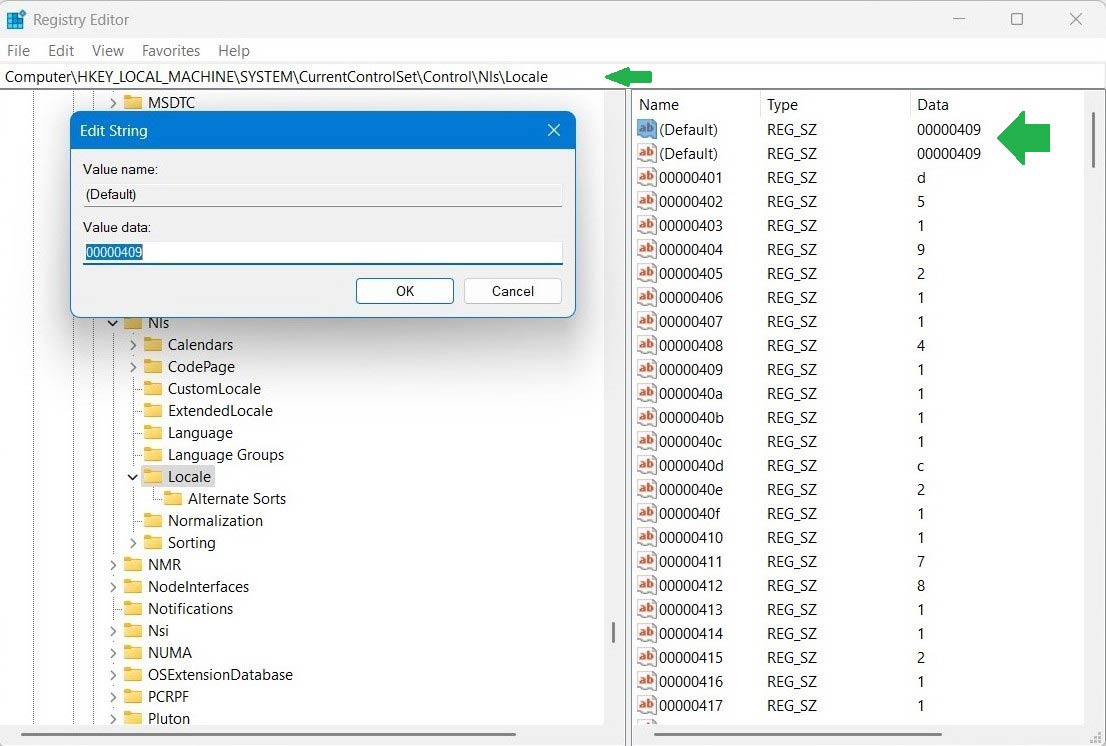Open the Edit menu
The image size is (1106, 746).
pyautogui.click(x=61, y=51)
